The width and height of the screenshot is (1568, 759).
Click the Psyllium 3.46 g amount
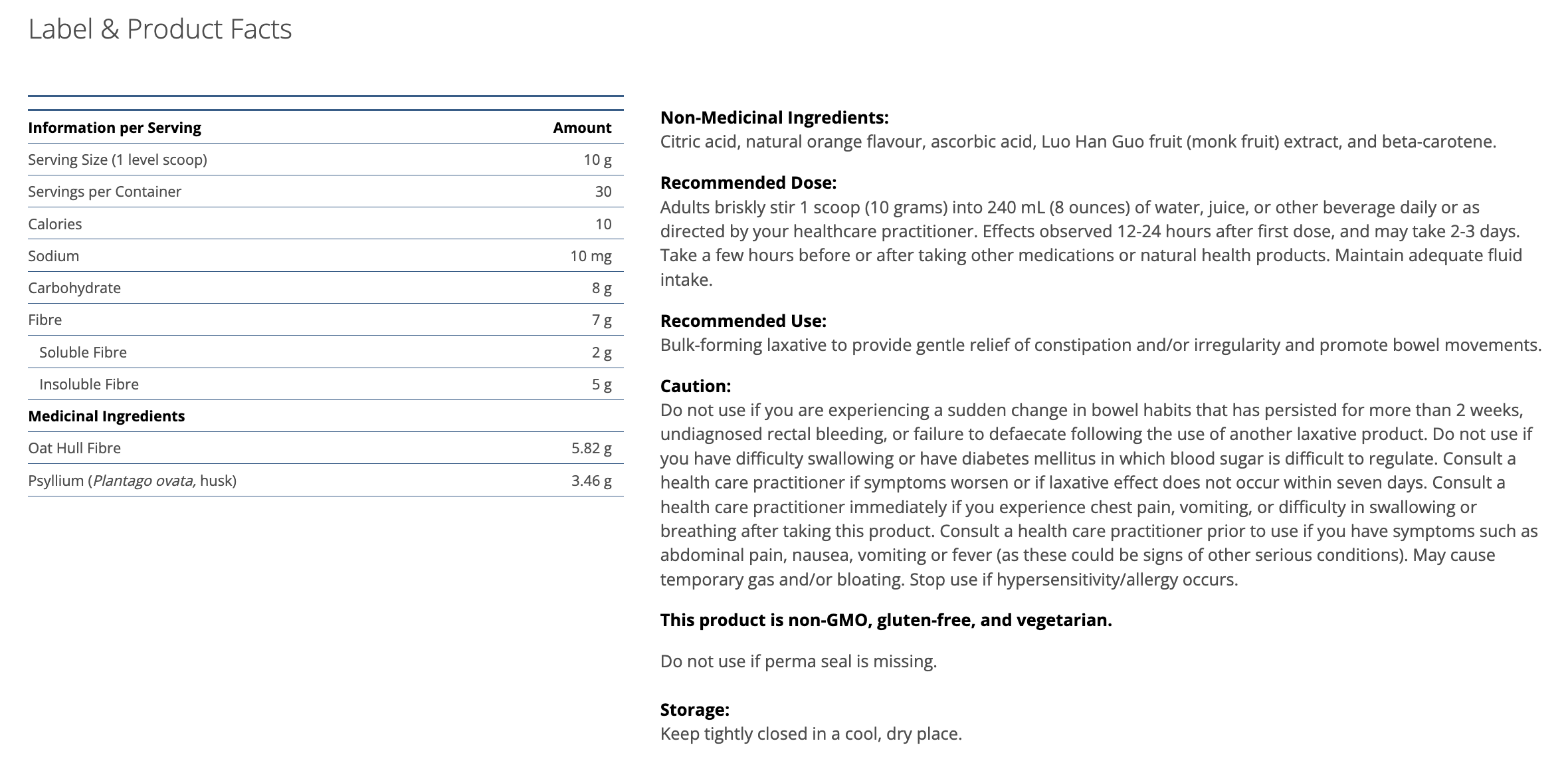pyautogui.click(x=591, y=481)
